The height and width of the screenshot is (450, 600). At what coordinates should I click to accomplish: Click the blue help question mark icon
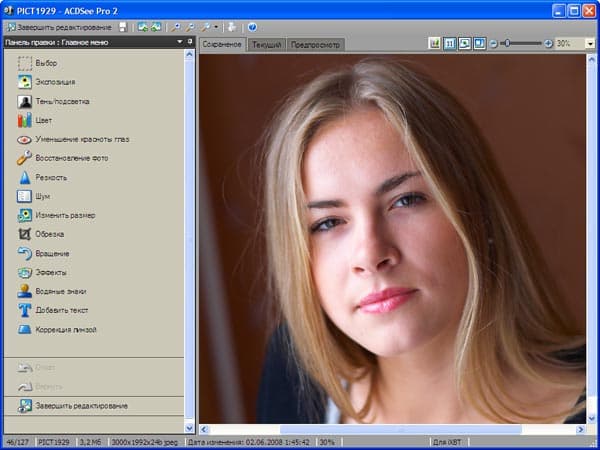[252, 27]
